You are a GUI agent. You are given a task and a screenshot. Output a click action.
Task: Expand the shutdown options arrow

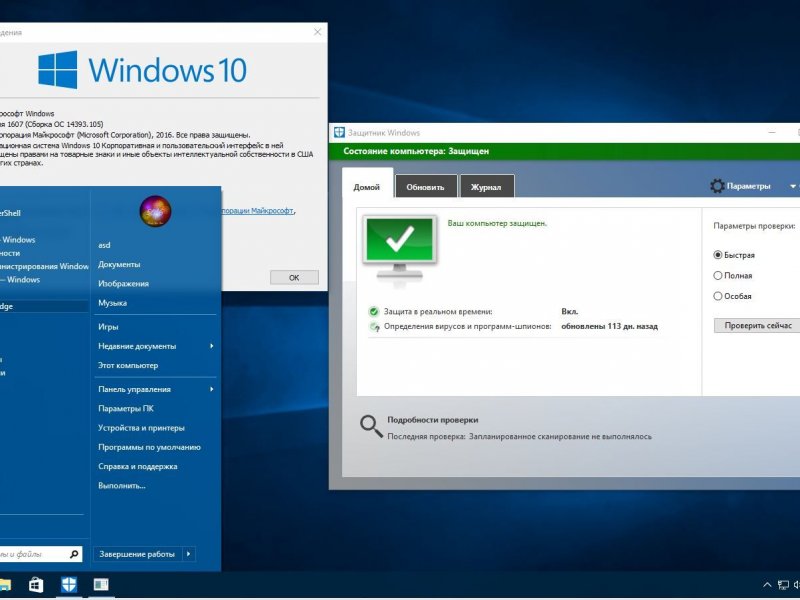189,554
